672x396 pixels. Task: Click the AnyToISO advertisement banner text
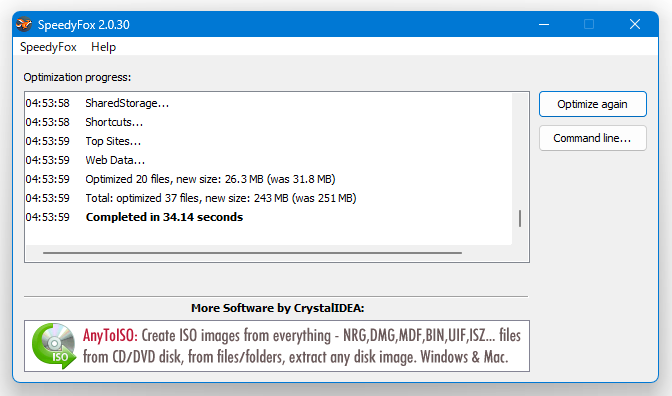point(301,346)
